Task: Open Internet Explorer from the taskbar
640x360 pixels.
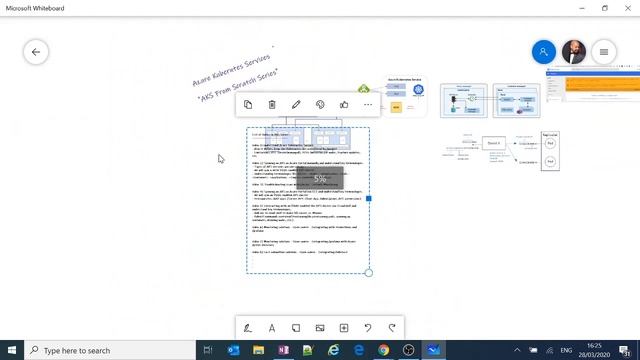Action: click(x=333, y=350)
